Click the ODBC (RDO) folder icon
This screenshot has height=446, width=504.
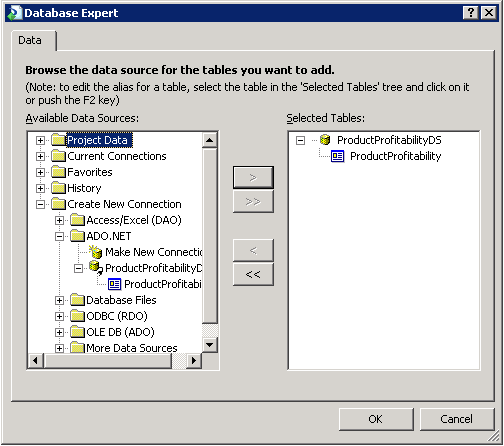point(77,316)
